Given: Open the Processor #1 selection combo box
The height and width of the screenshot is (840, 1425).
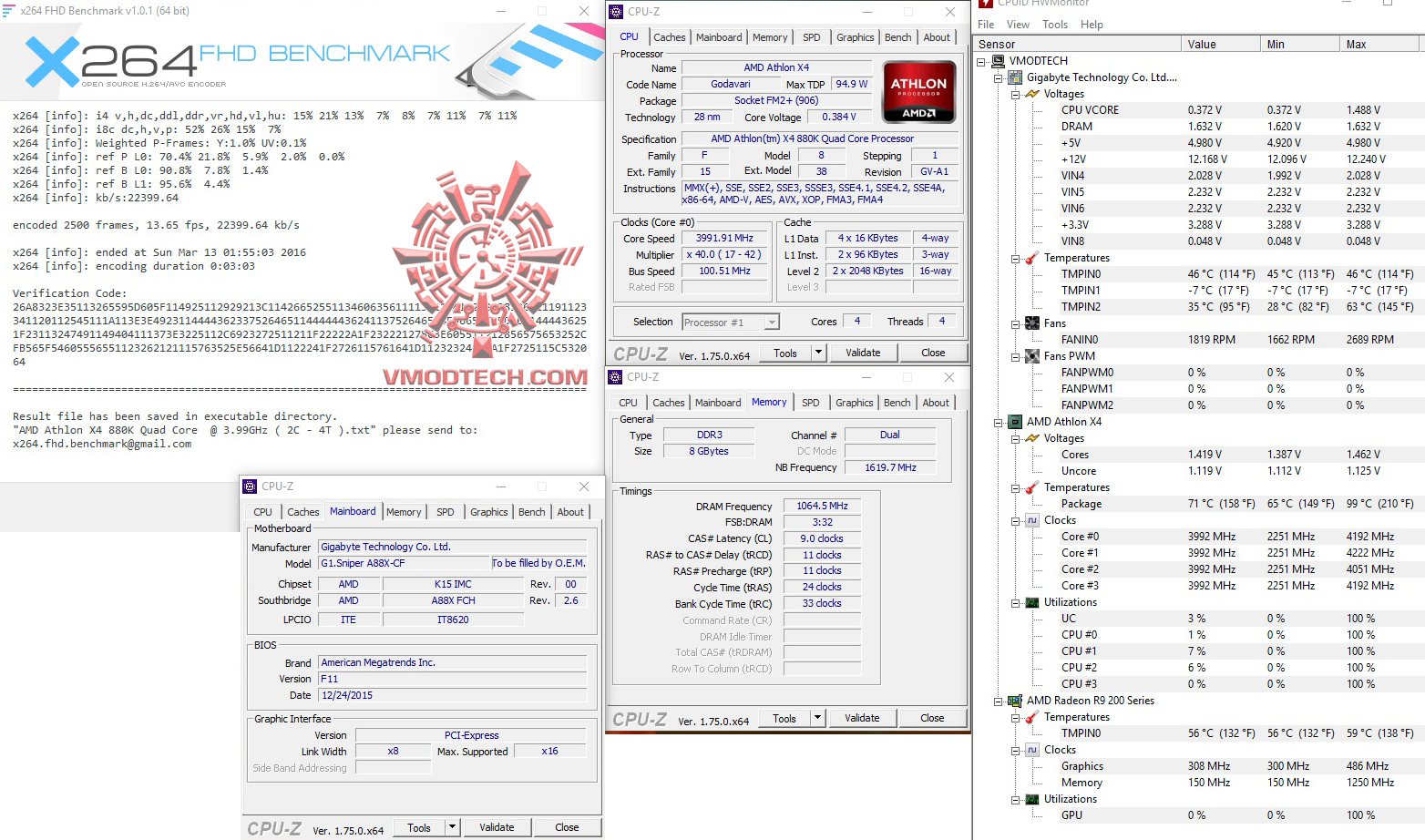Looking at the screenshot, I should [731, 322].
